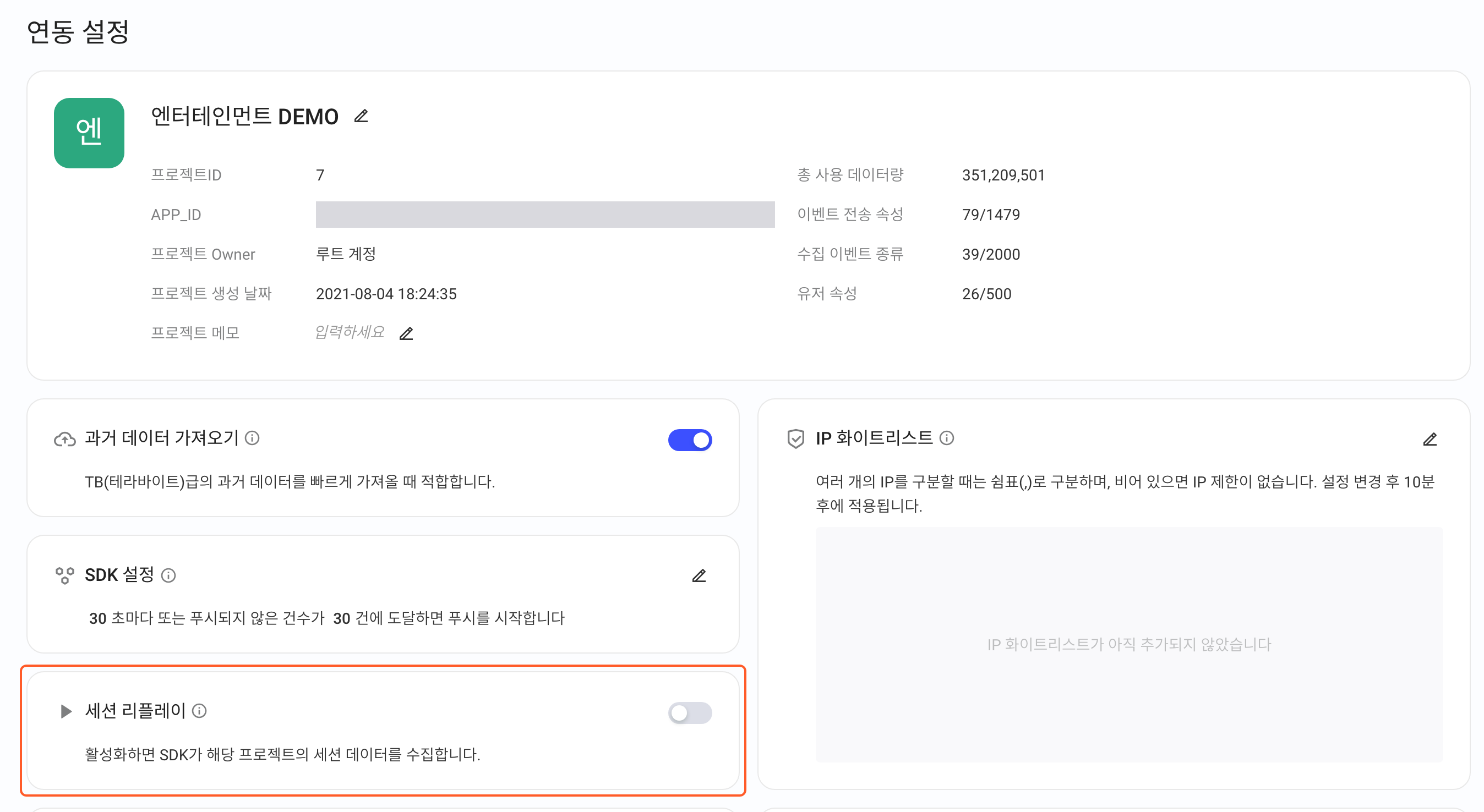Edit the project name 엔터테인먼트 DEMO pencil icon

[361, 116]
